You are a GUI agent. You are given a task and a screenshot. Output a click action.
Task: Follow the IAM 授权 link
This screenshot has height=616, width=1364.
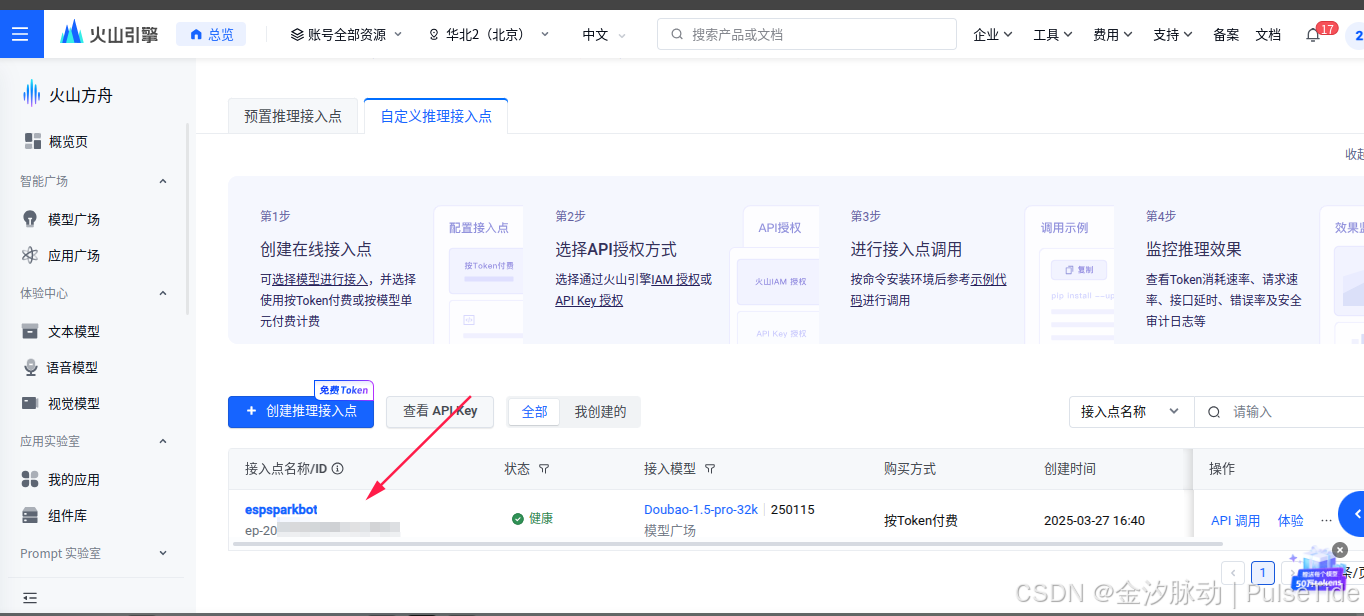(x=676, y=280)
